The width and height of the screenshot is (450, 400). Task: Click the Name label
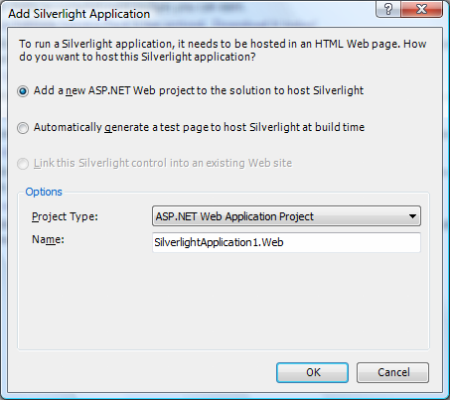pos(48,240)
